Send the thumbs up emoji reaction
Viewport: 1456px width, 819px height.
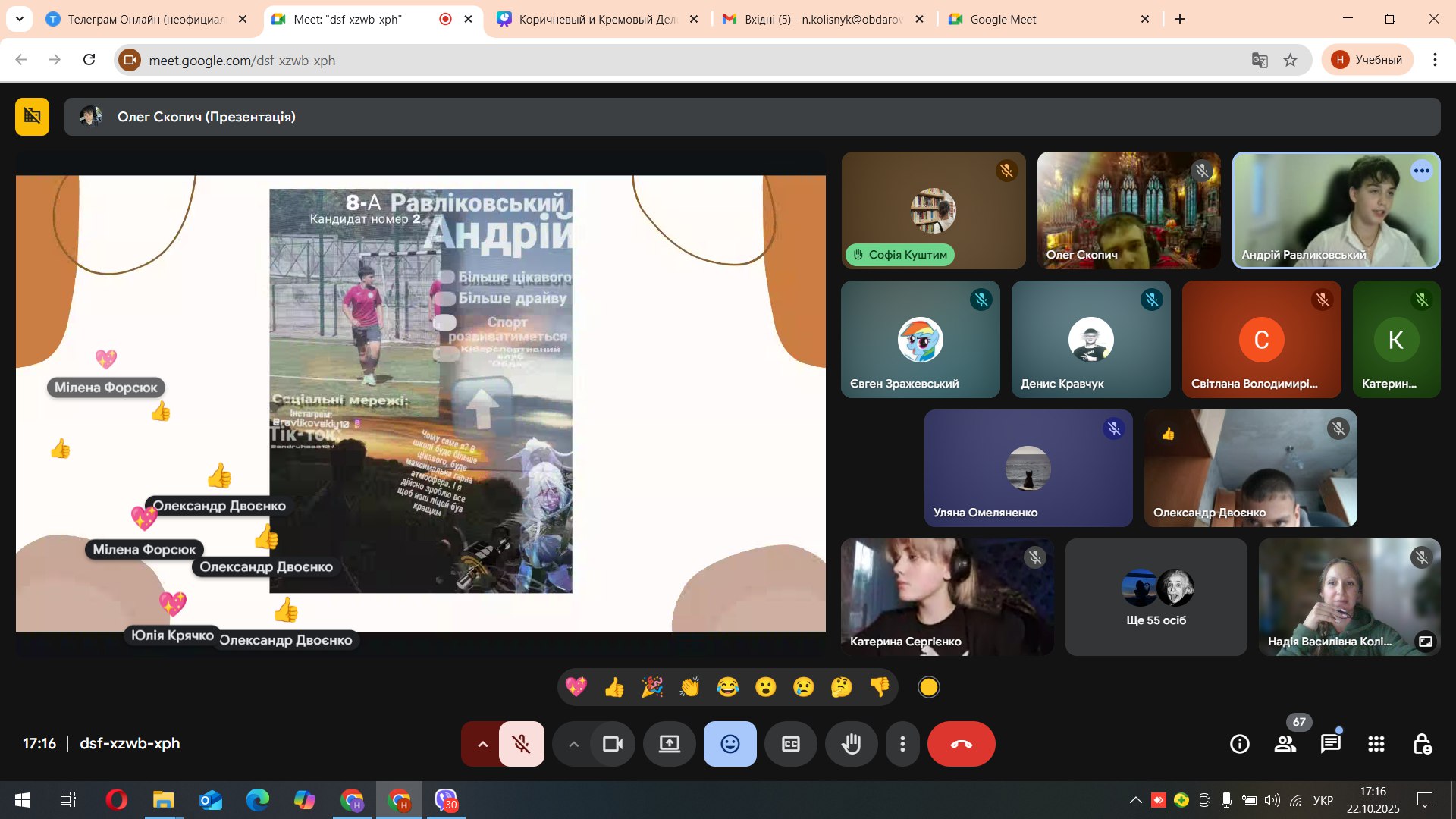pyautogui.click(x=614, y=687)
